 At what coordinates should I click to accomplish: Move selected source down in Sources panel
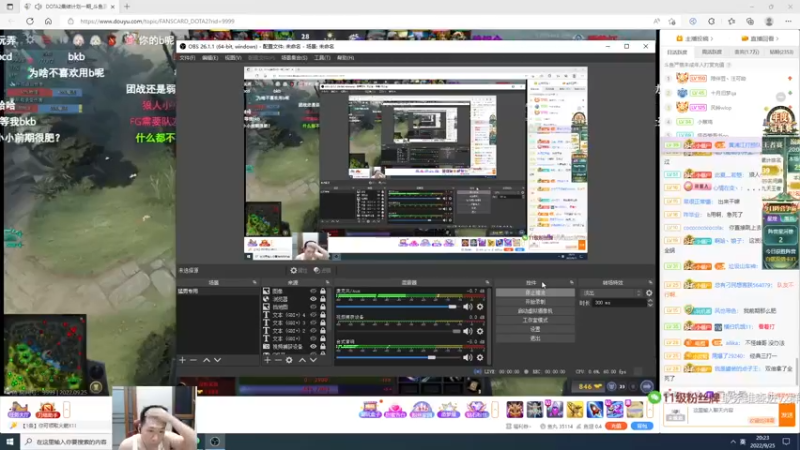(x=313, y=360)
